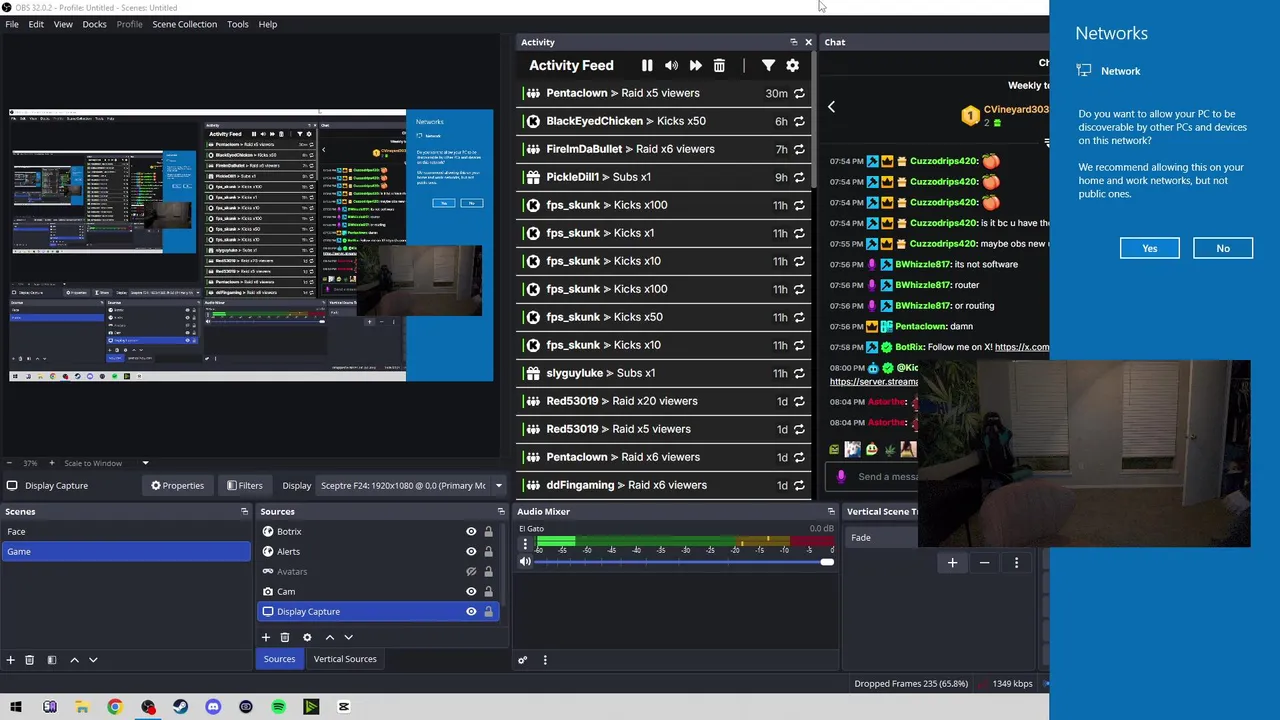Toggle lock on Botrix source
This screenshot has width=1280, height=720.
488,532
